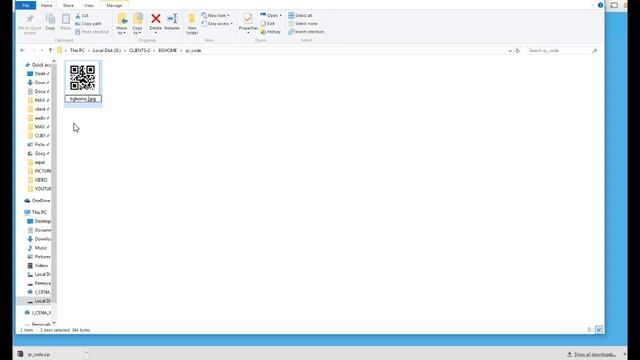The width and height of the screenshot is (640, 360).
Task: Click Select none in the ribbon
Action: click(x=302, y=24)
